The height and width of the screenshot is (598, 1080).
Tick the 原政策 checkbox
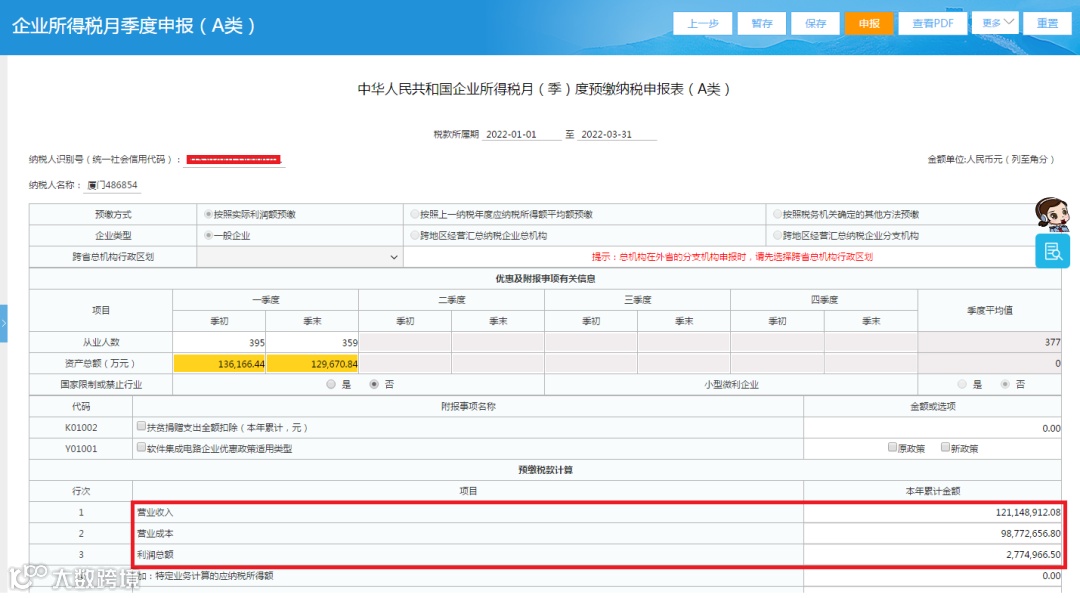coord(893,447)
